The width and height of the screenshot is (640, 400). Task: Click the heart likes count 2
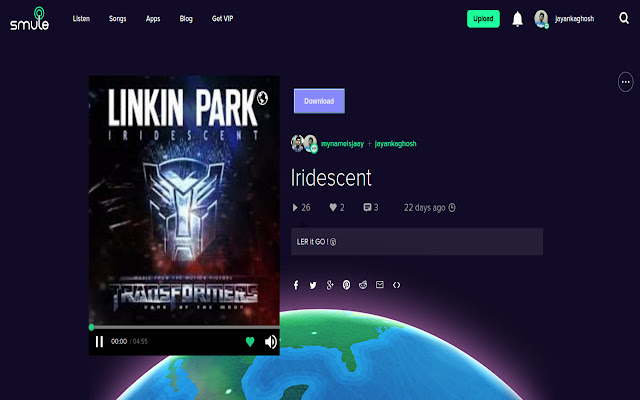tap(337, 208)
